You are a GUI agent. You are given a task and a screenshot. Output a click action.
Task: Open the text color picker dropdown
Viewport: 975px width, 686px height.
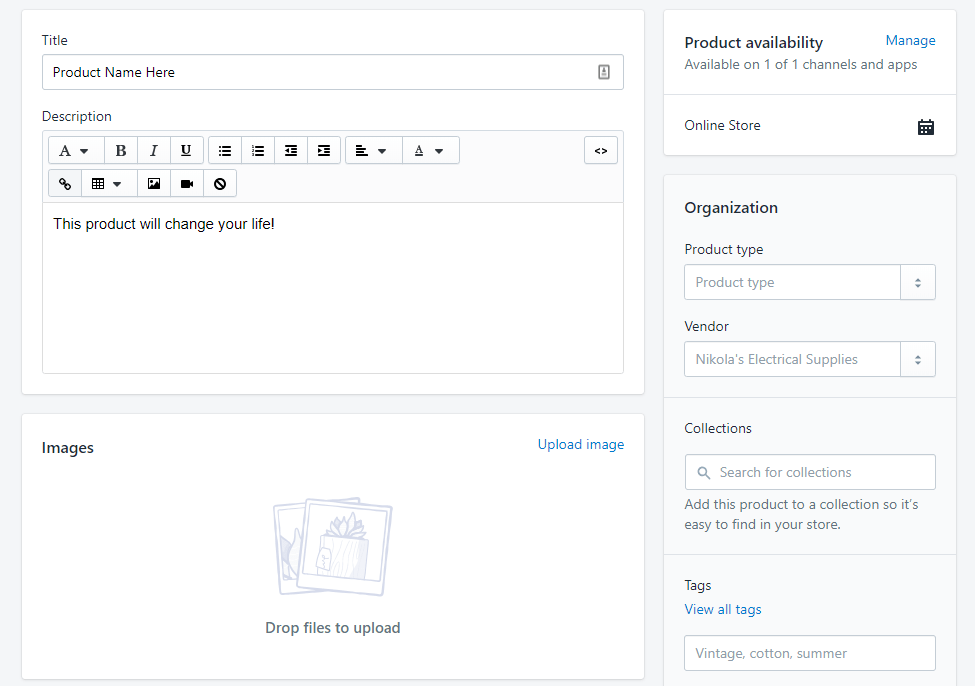(x=431, y=151)
